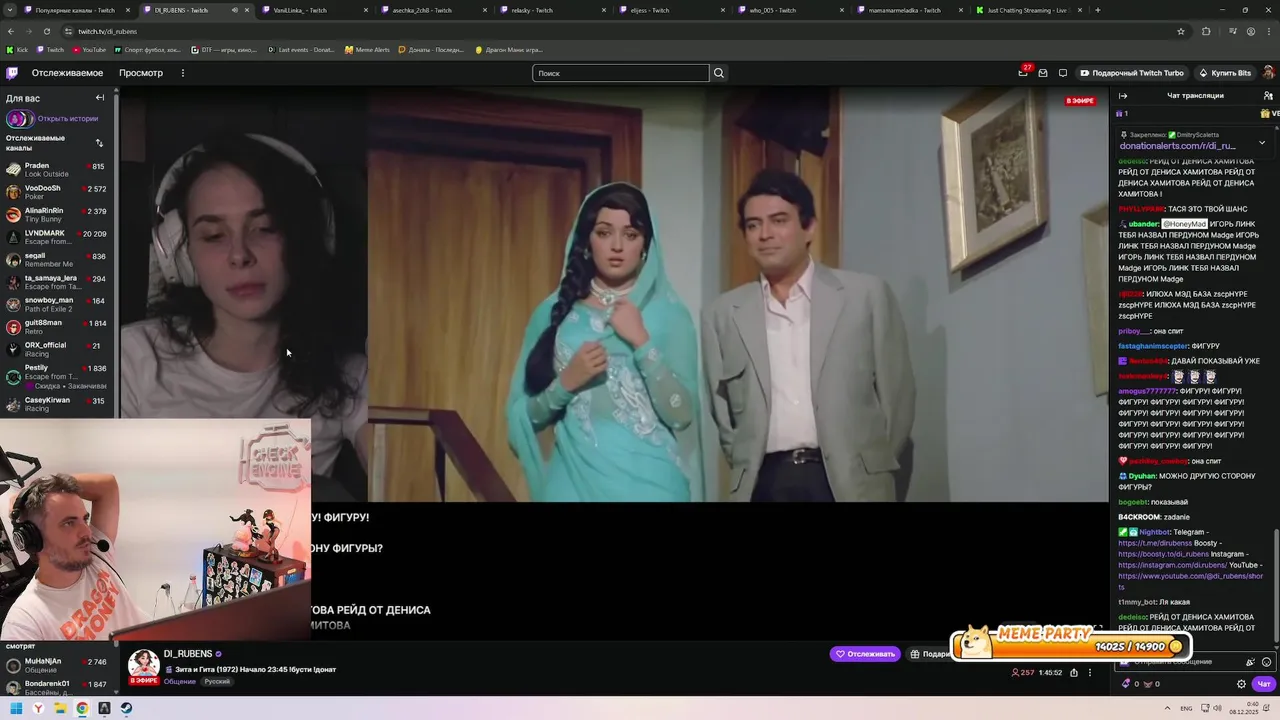
Task: Open the three-dot menu beside Просмотр
Action: point(182,73)
